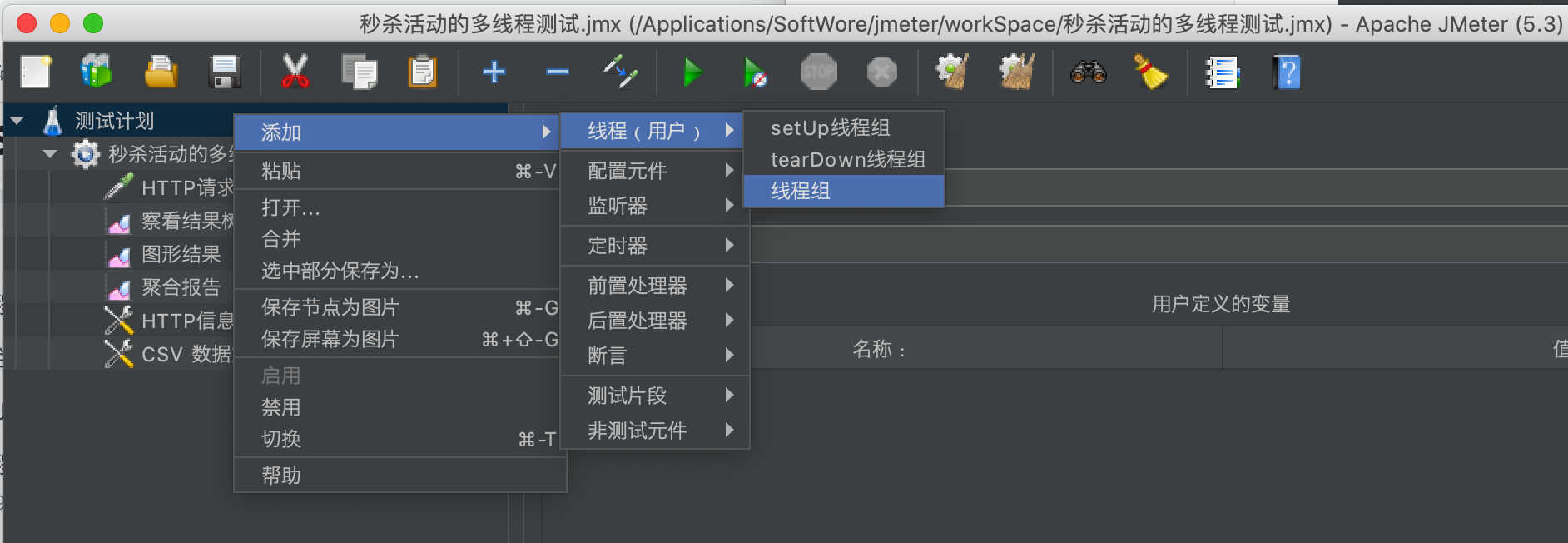
Task: Start the test with green play icon
Action: tap(692, 72)
